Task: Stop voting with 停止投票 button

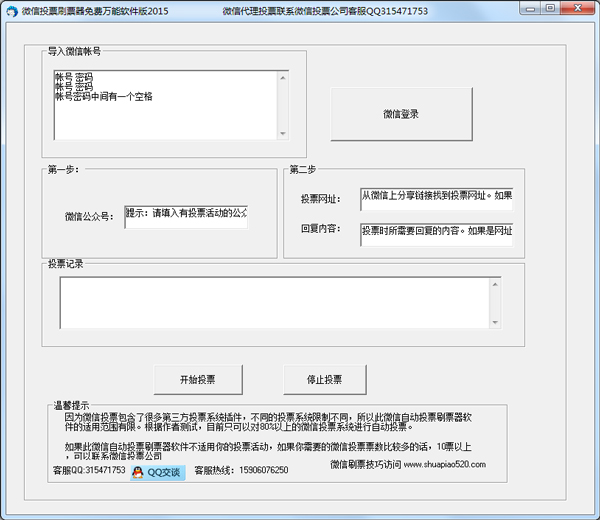Action: (324, 380)
